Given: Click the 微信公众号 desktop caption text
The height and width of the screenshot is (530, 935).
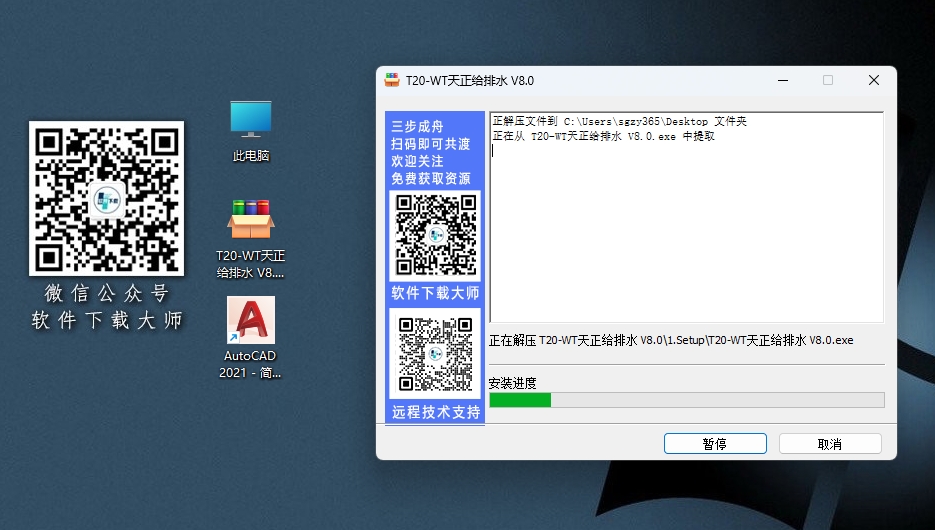Looking at the screenshot, I should (107, 293).
